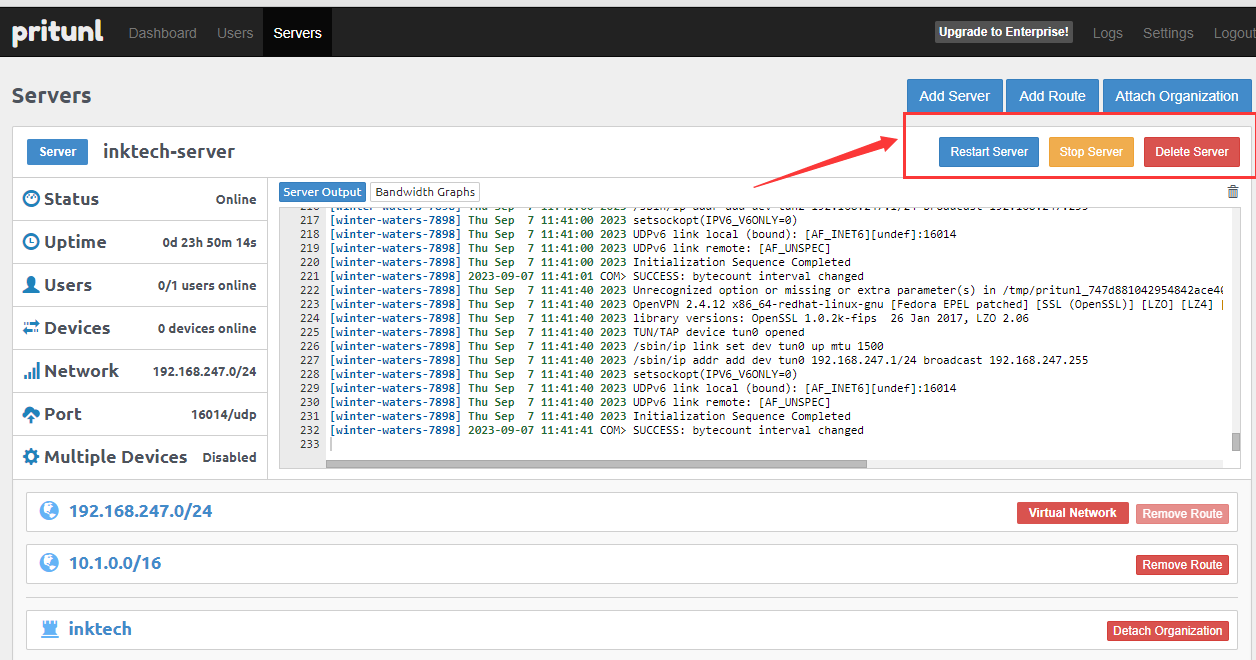Clear server output with trash icon
Screen dimensions: 1256x660
click(x=1232, y=192)
